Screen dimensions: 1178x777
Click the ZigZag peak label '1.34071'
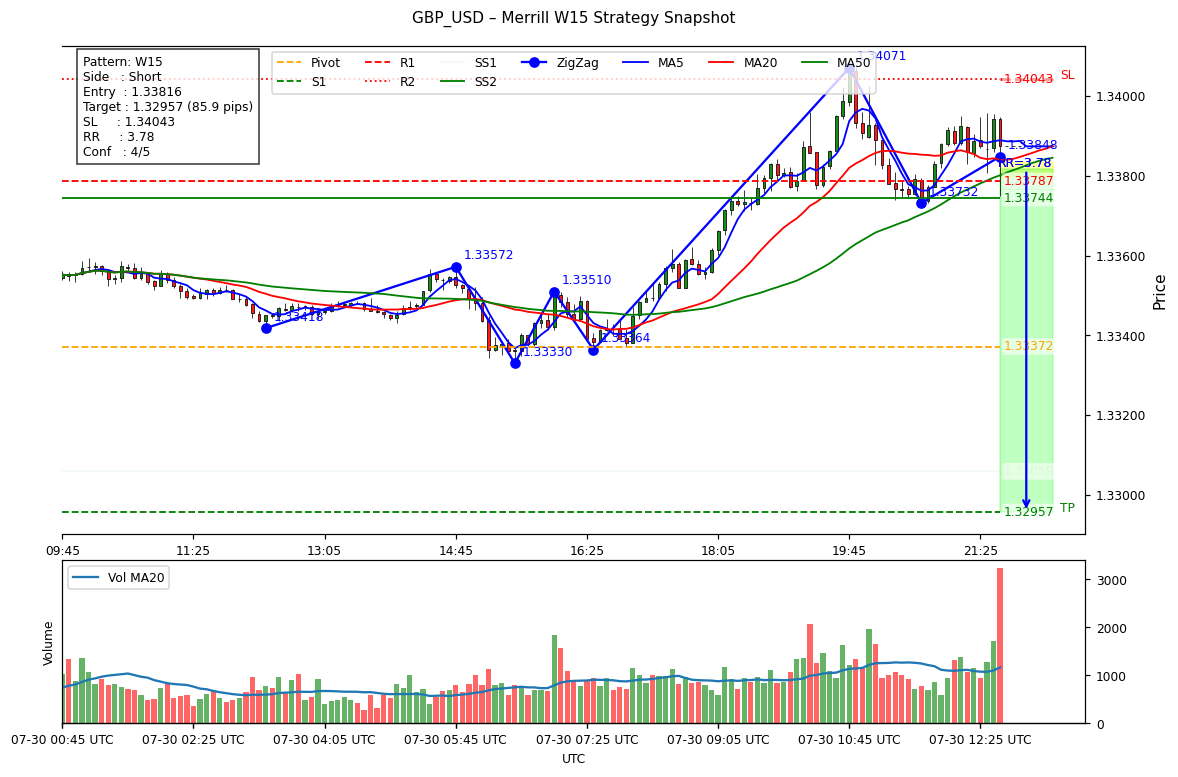[x=881, y=56]
